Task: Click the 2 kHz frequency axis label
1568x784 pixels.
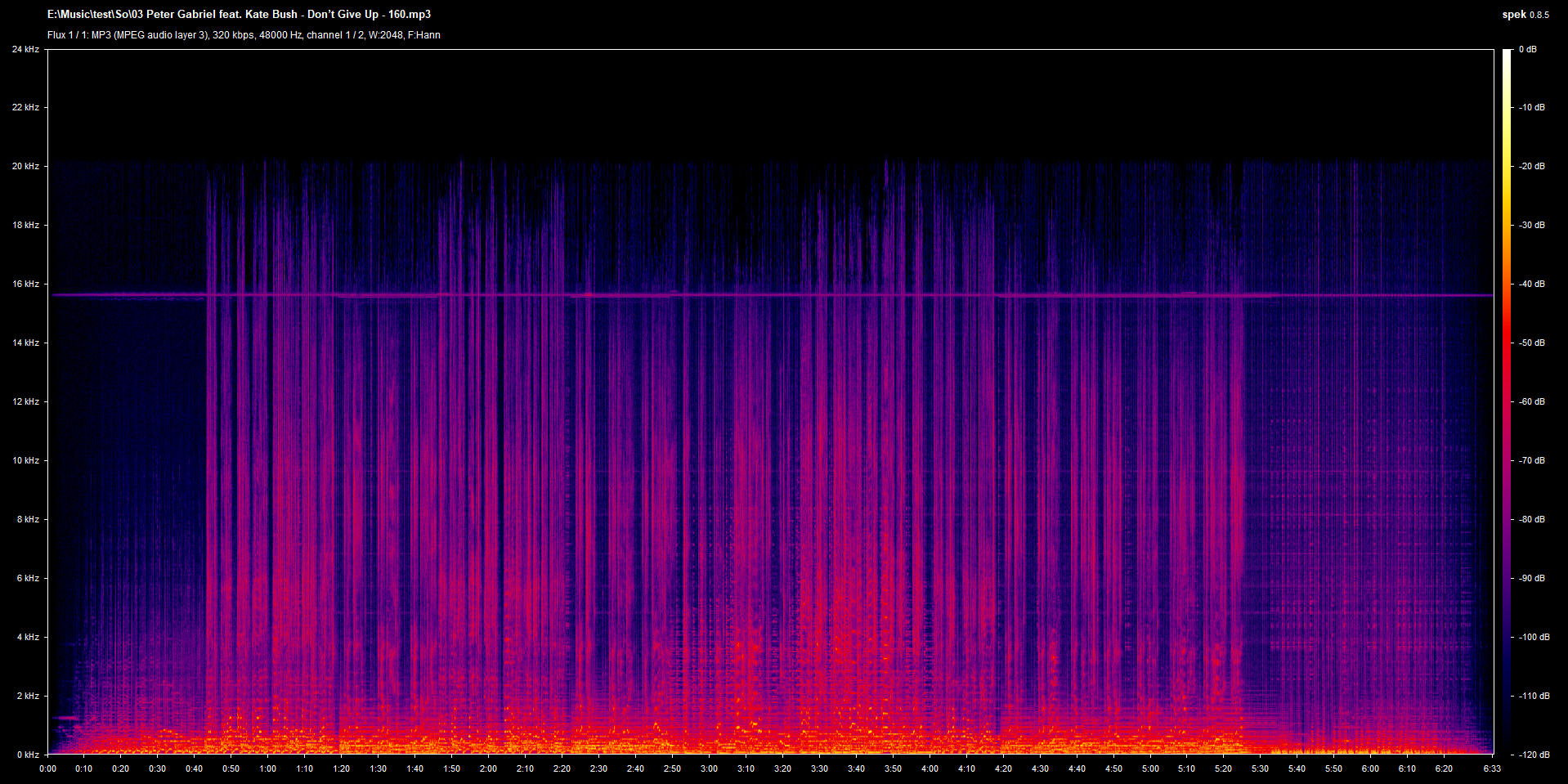Action: [x=28, y=696]
